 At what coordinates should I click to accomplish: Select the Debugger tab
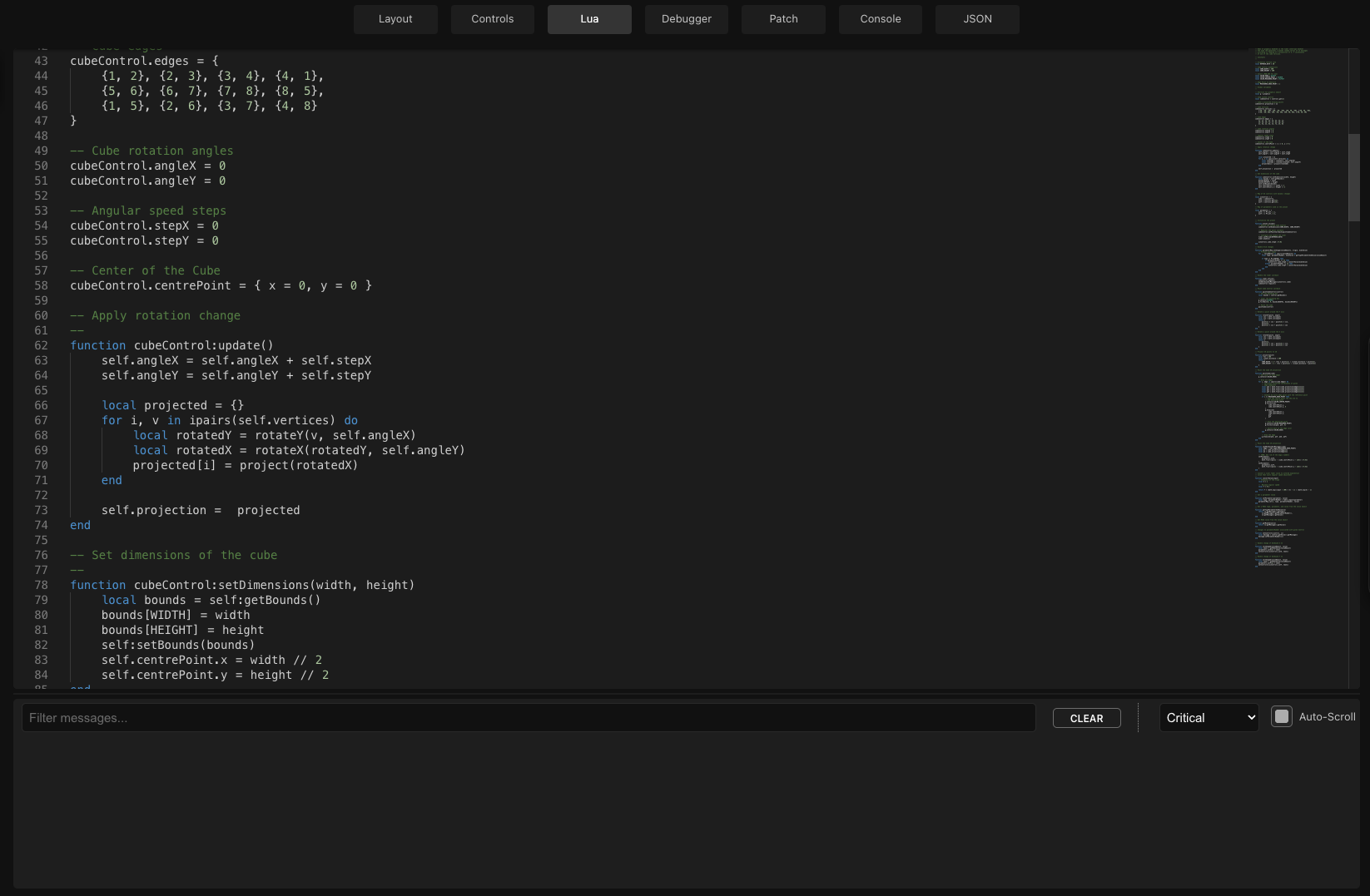point(686,18)
